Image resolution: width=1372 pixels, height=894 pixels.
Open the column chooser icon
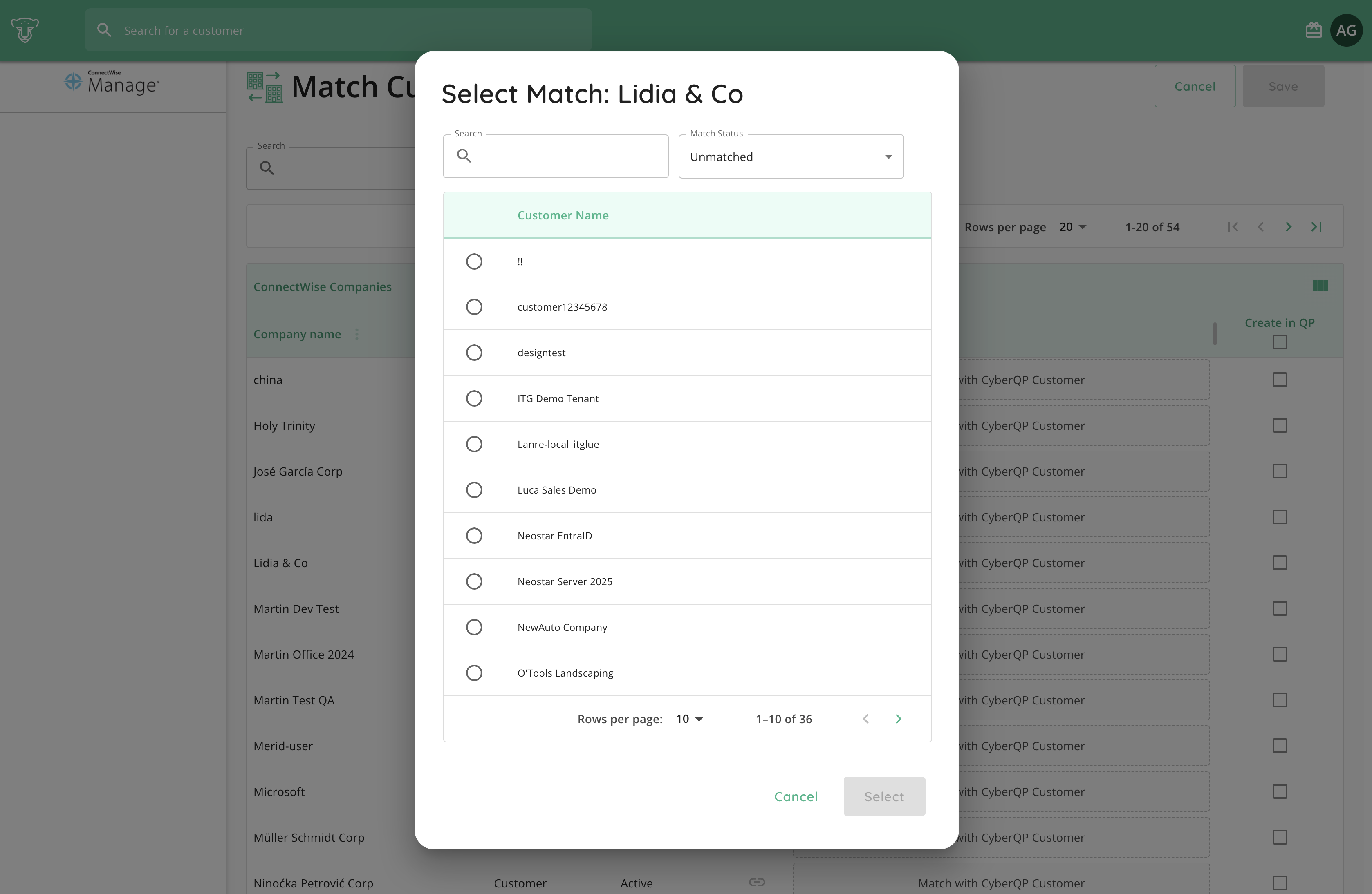(1320, 286)
